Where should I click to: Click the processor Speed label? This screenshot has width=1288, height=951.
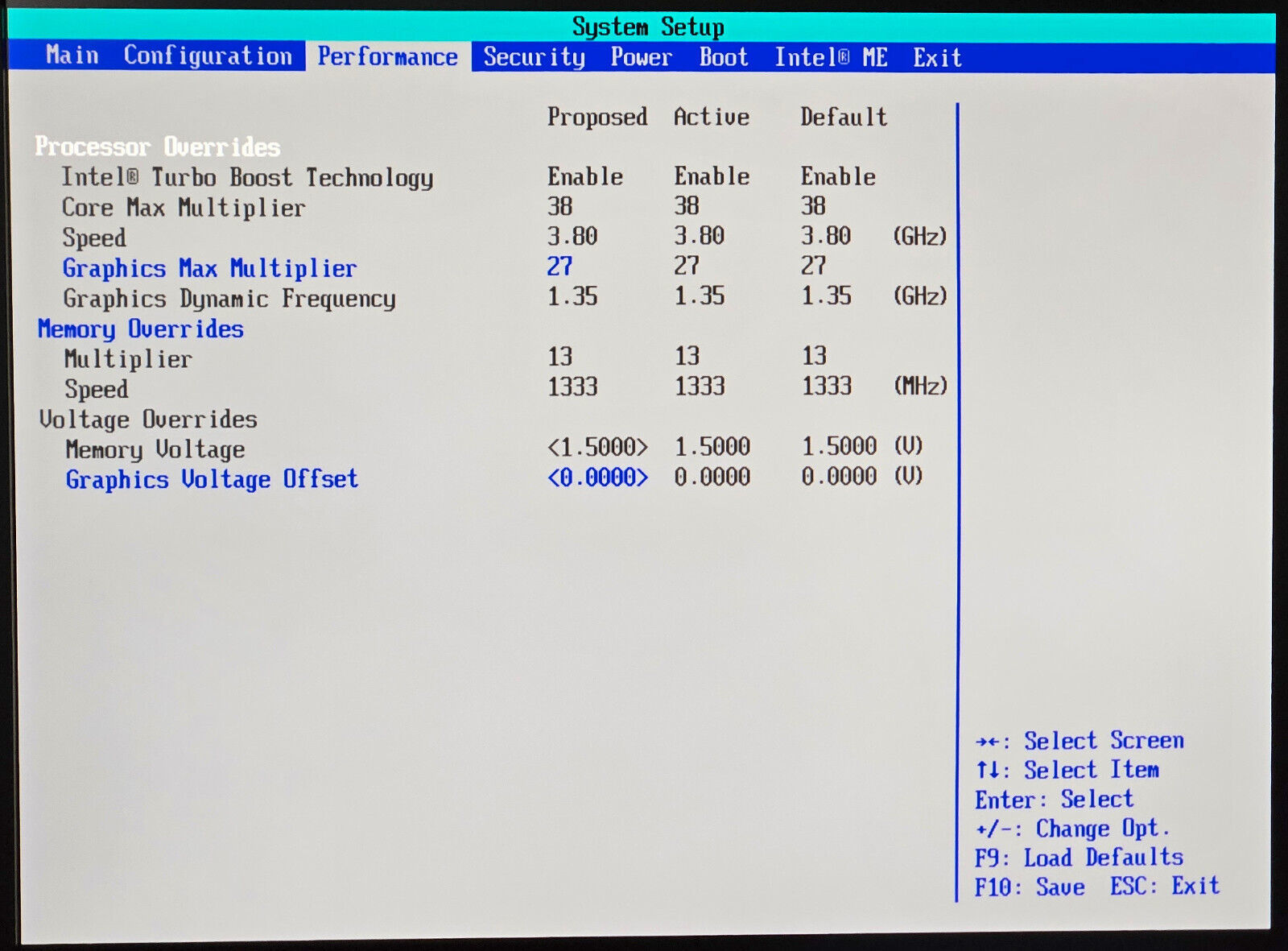pos(94,238)
